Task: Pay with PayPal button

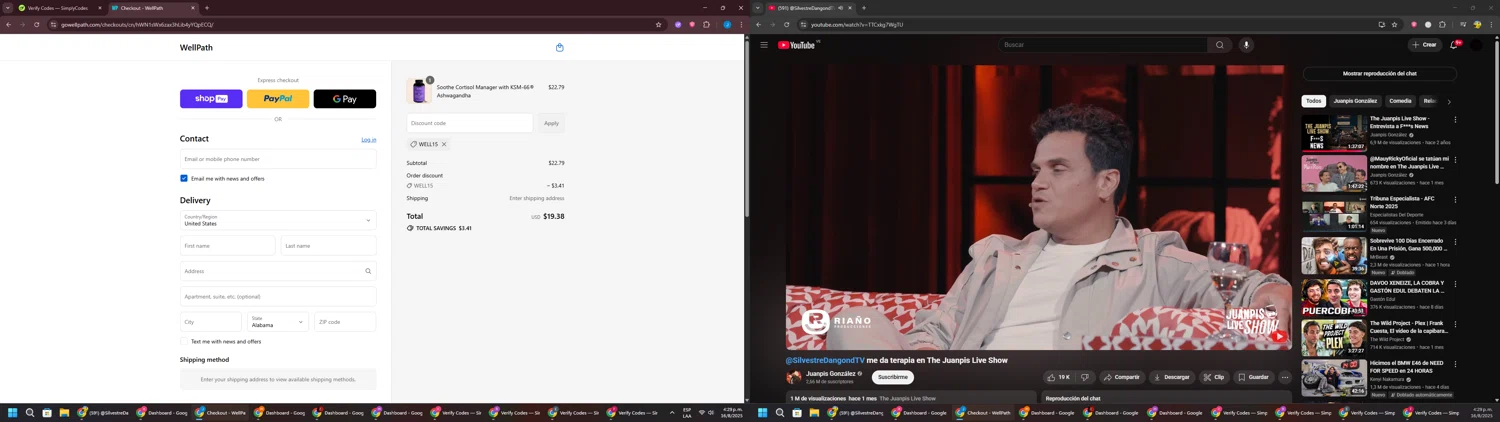Action: point(278,99)
